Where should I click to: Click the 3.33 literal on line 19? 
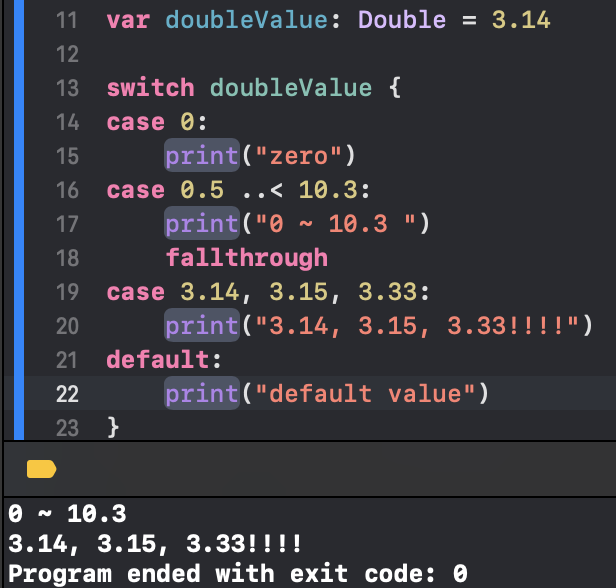pos(387,292)
